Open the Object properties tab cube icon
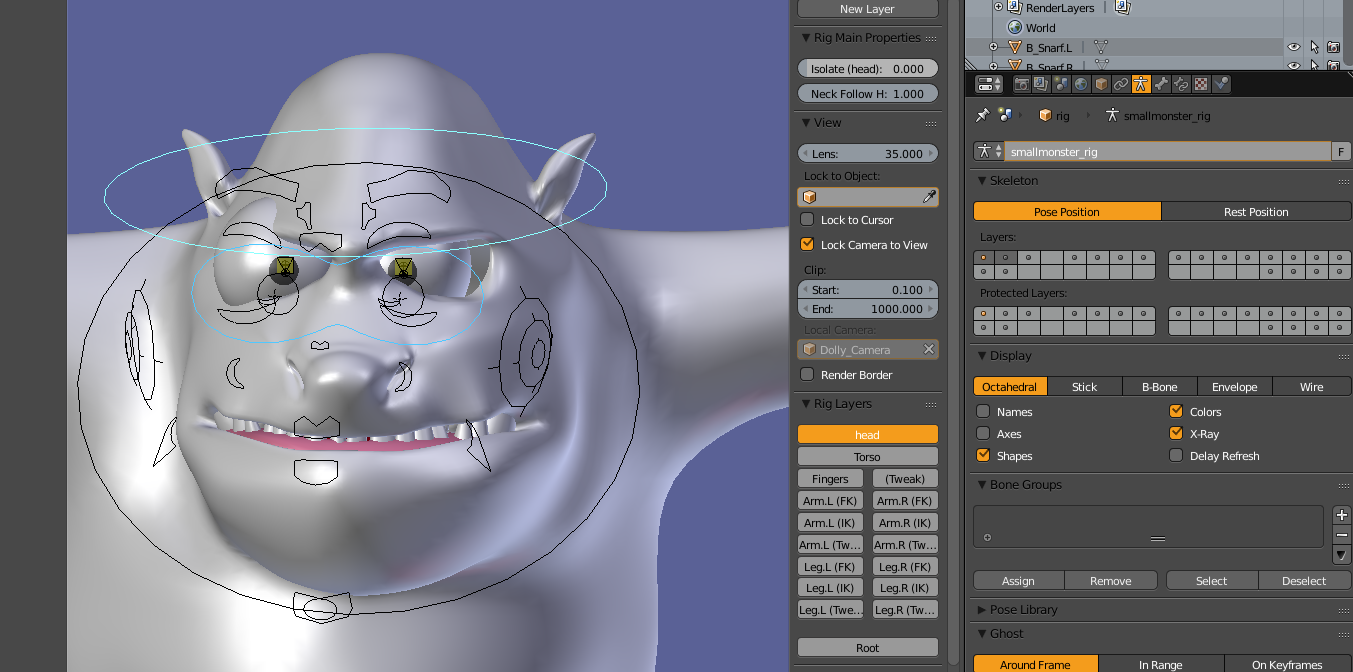 coord(1101,85)
